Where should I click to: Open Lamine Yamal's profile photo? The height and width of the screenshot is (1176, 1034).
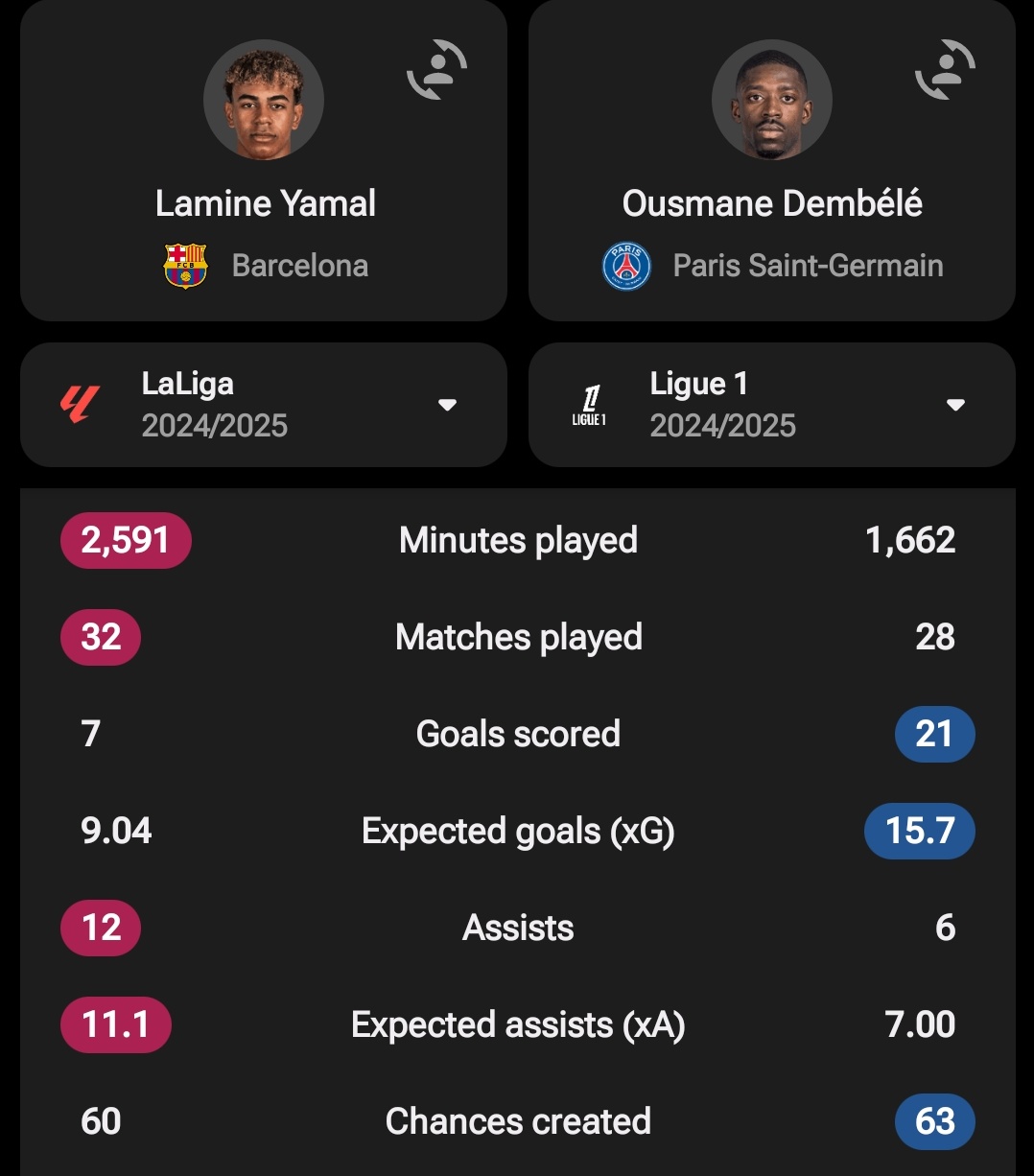pyautogui.click(x=264, y=100)
